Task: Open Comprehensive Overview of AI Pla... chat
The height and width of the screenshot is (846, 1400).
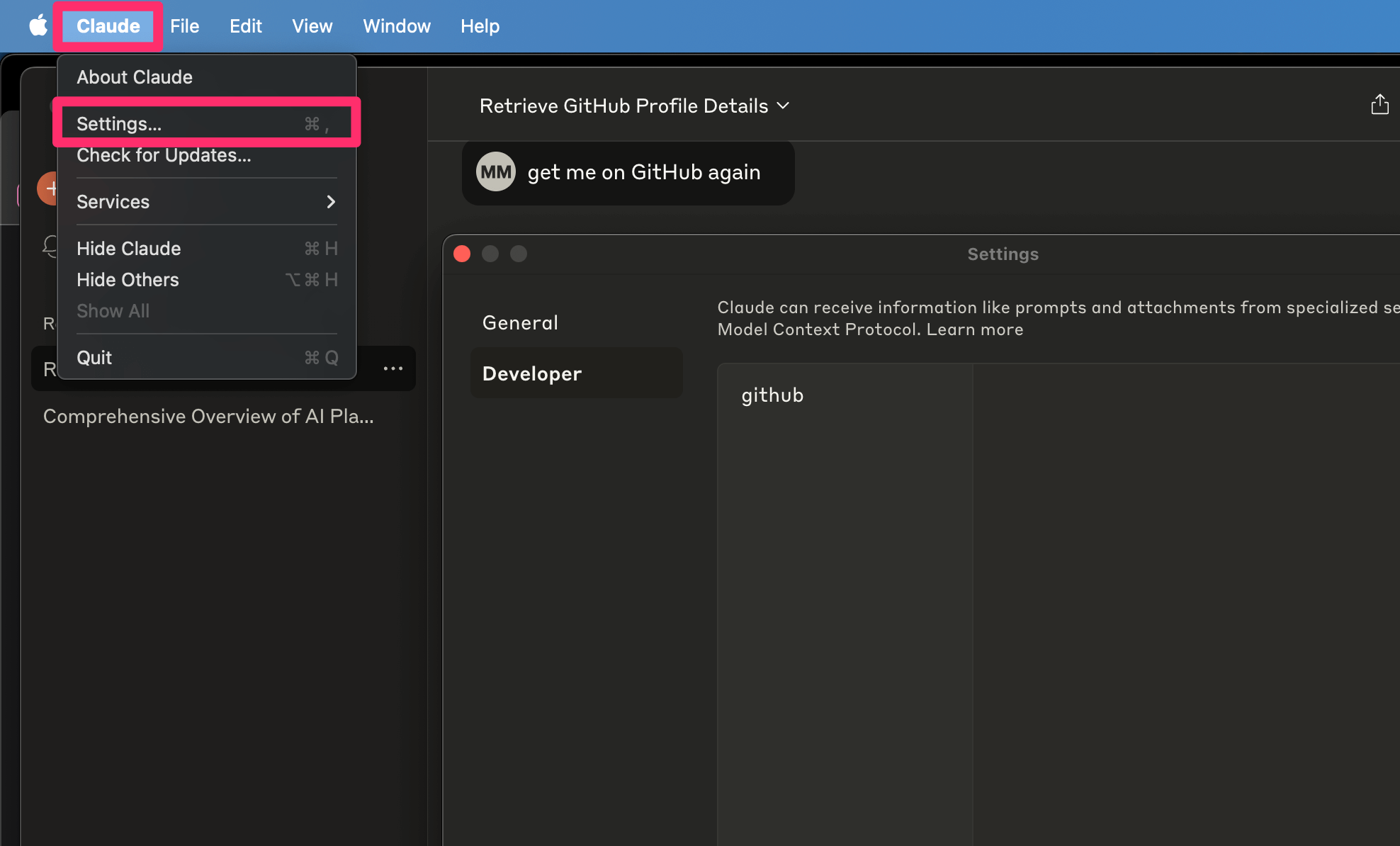Action: tap(208, 417)
